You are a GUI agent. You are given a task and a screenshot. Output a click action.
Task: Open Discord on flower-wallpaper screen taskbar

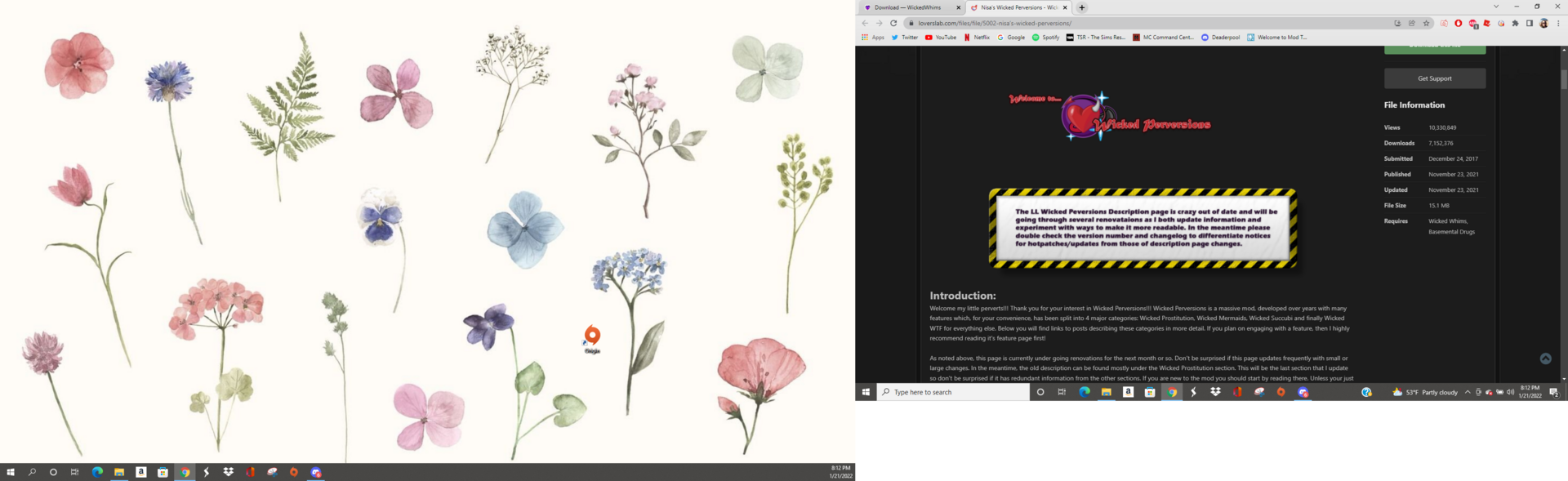[x=316, y=472]
